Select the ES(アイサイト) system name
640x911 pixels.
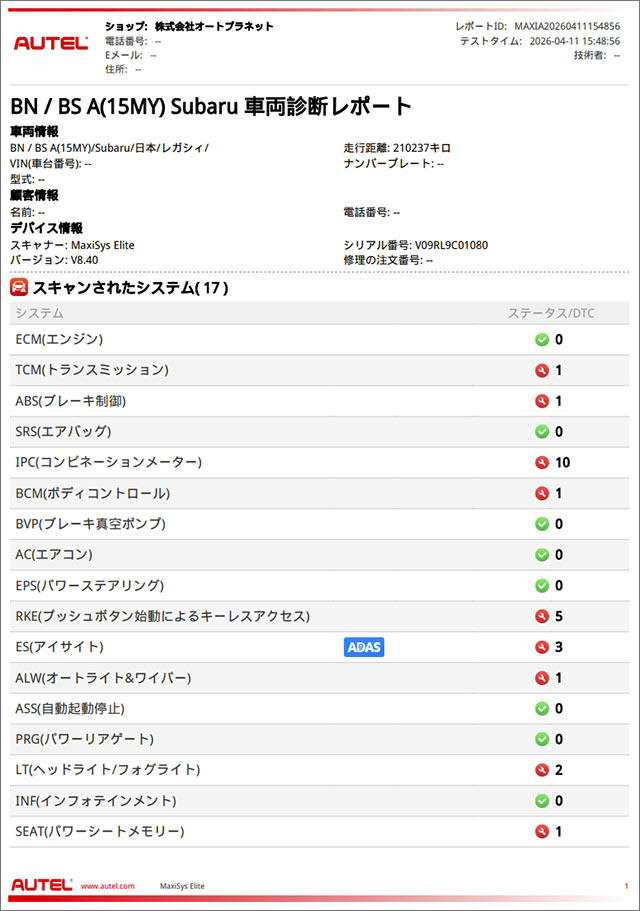pyautogui.click(x=59, y=647)
